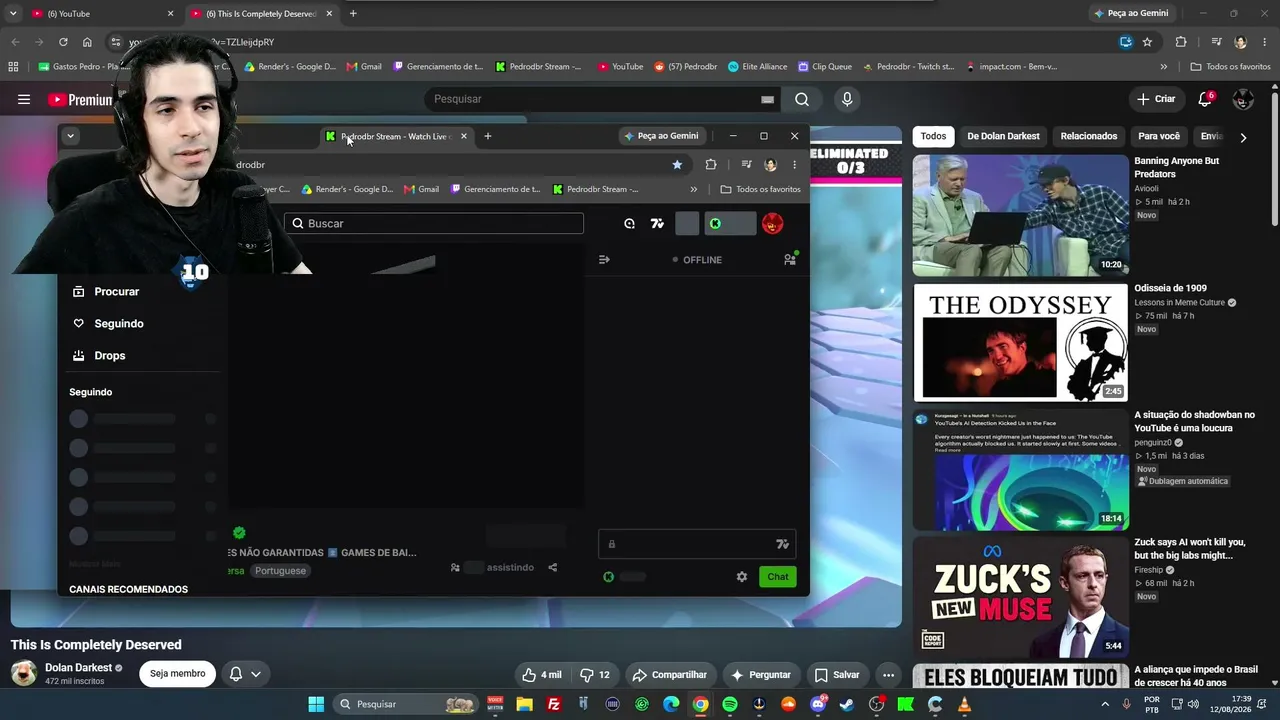
Task: Open Chrome apps grid in bookmarks bar
Action: [x=13, y=67]
